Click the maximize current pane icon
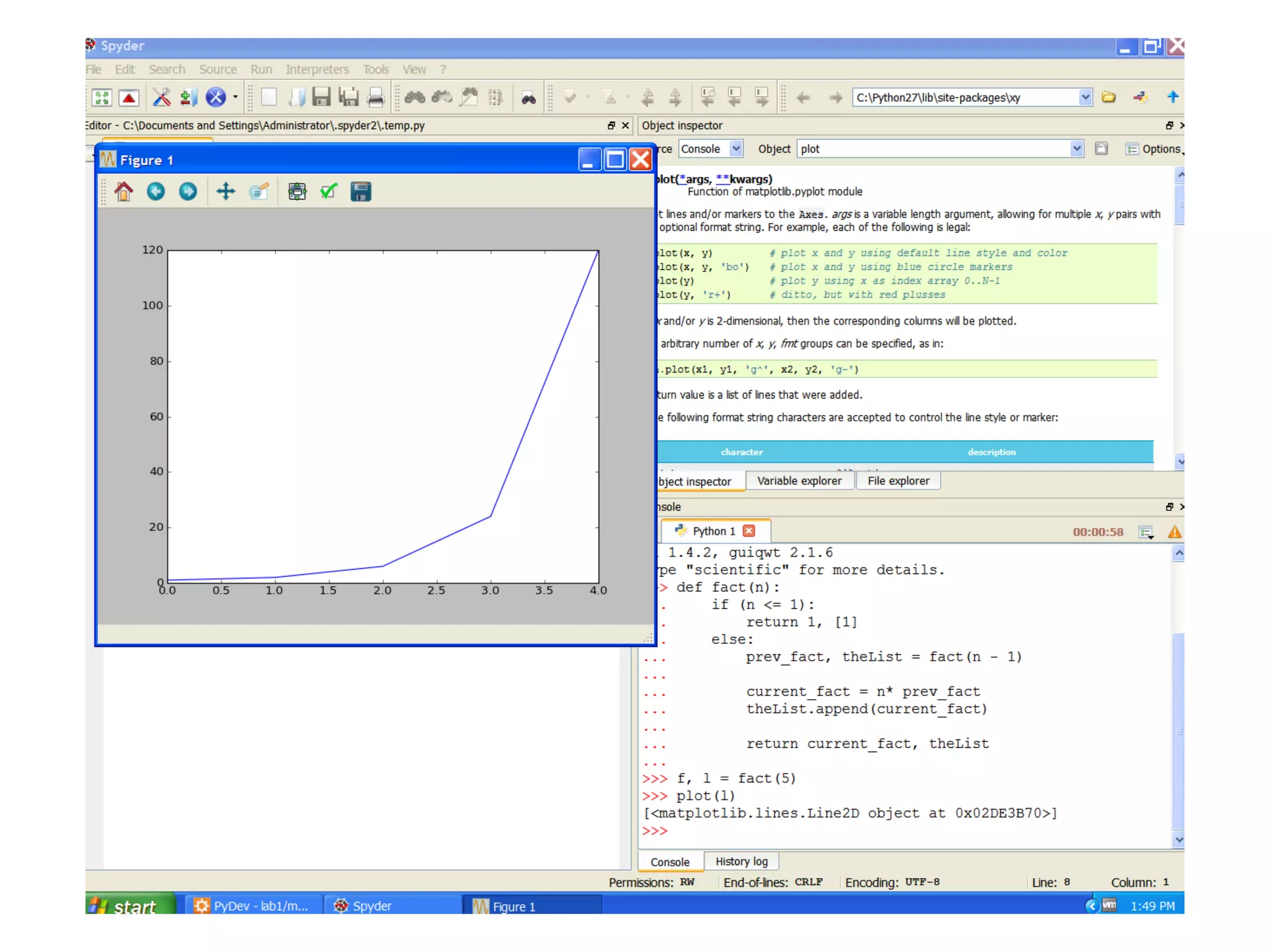 [x=102, y=97]
